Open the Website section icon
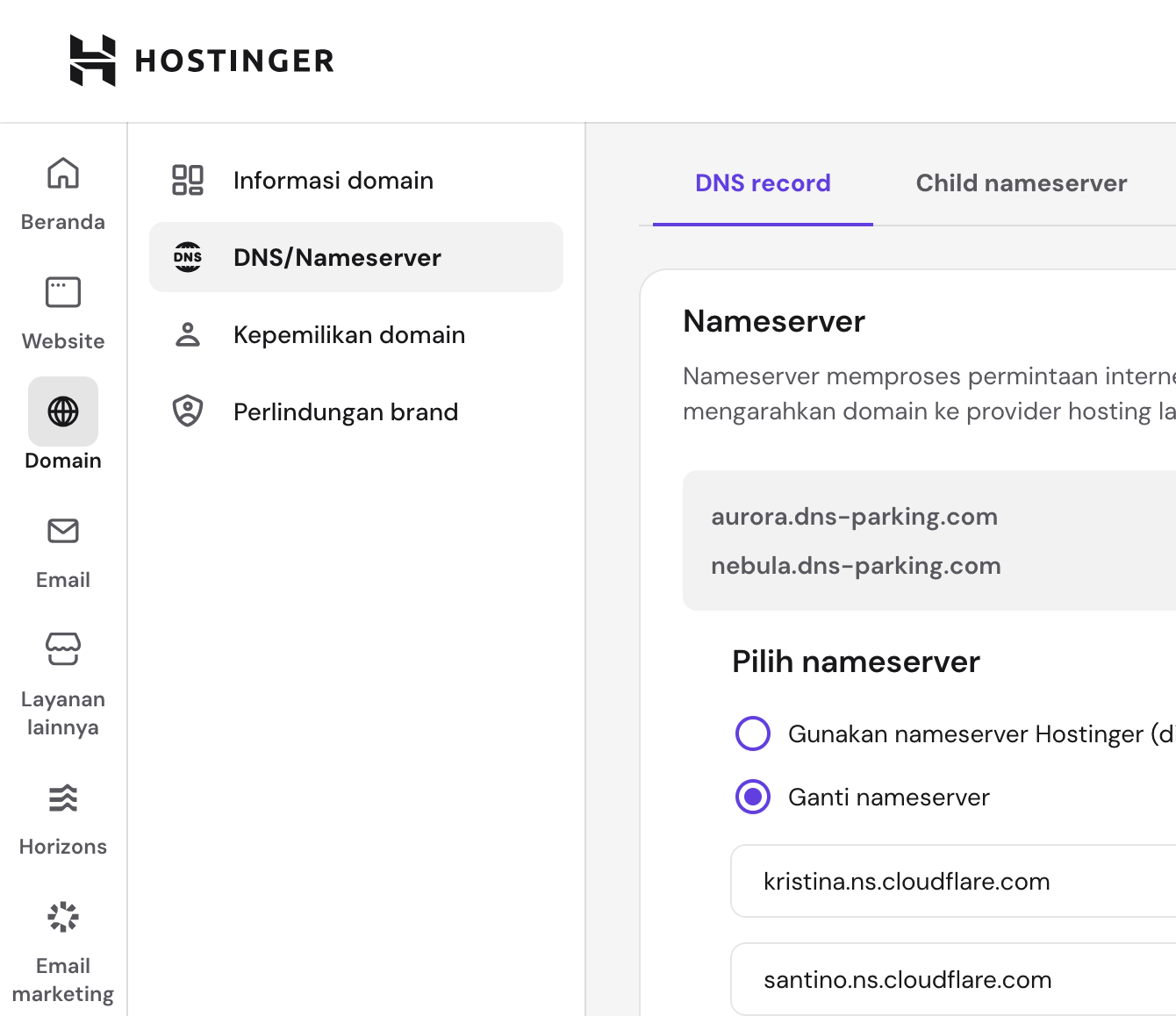 tap(63, 292)
